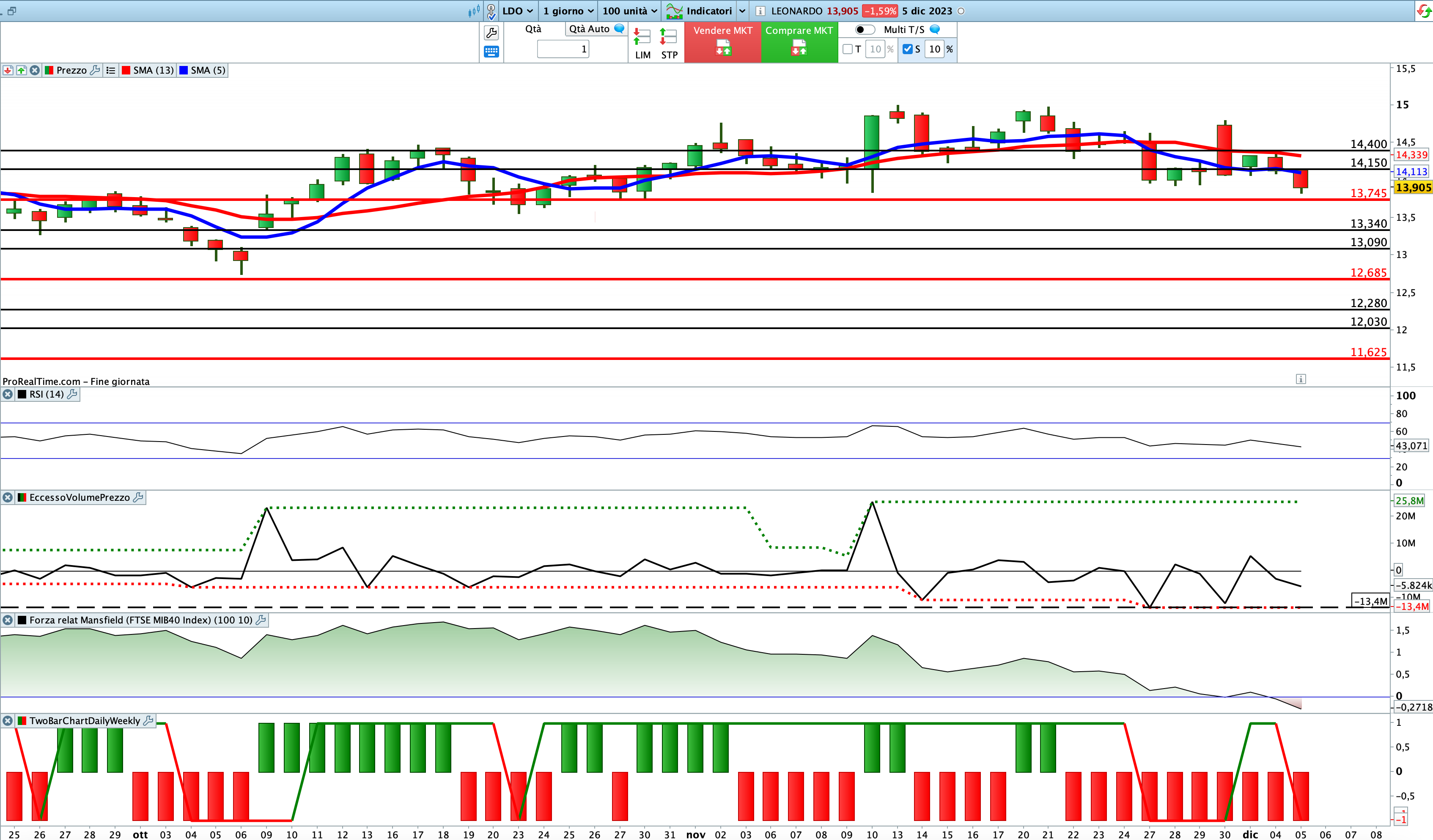Viewport: 1433px width, 840px height.
Task: Close the Forza relat Mansfield panel
Action: pos(7,620)
